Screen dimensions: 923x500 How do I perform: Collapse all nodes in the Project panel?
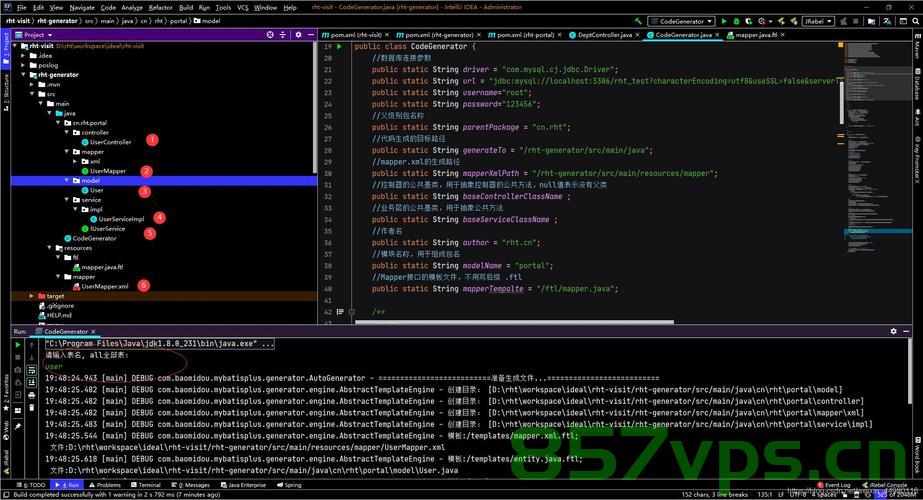click(283, 35)
